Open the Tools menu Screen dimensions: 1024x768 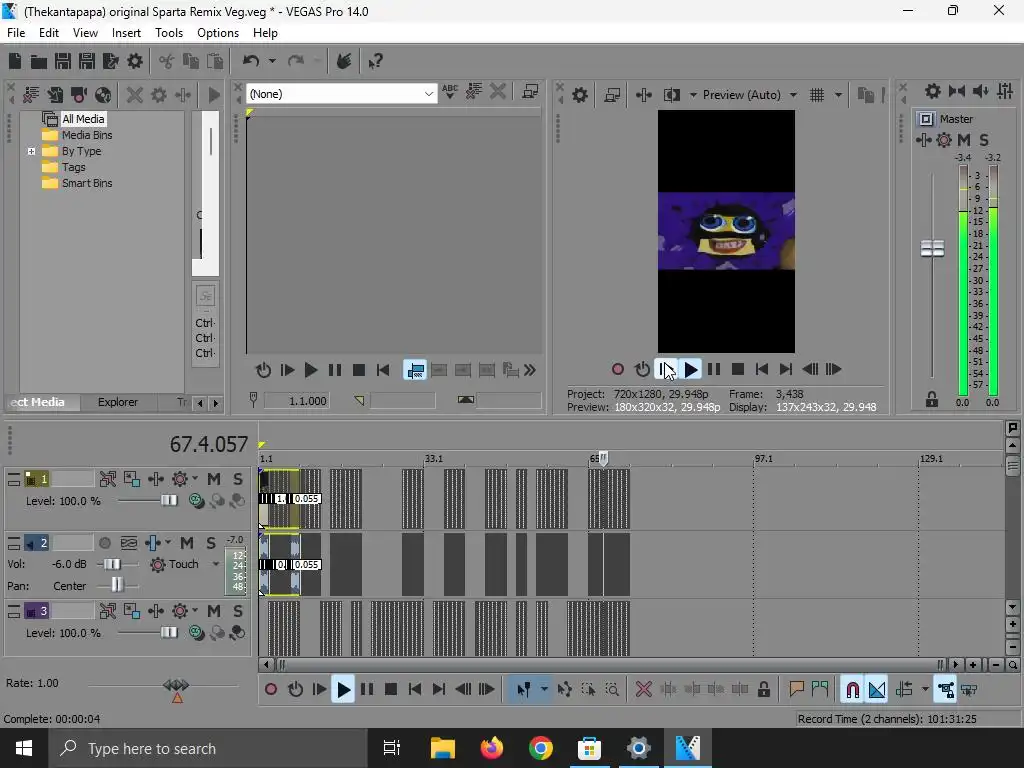(x=168, y=33)
